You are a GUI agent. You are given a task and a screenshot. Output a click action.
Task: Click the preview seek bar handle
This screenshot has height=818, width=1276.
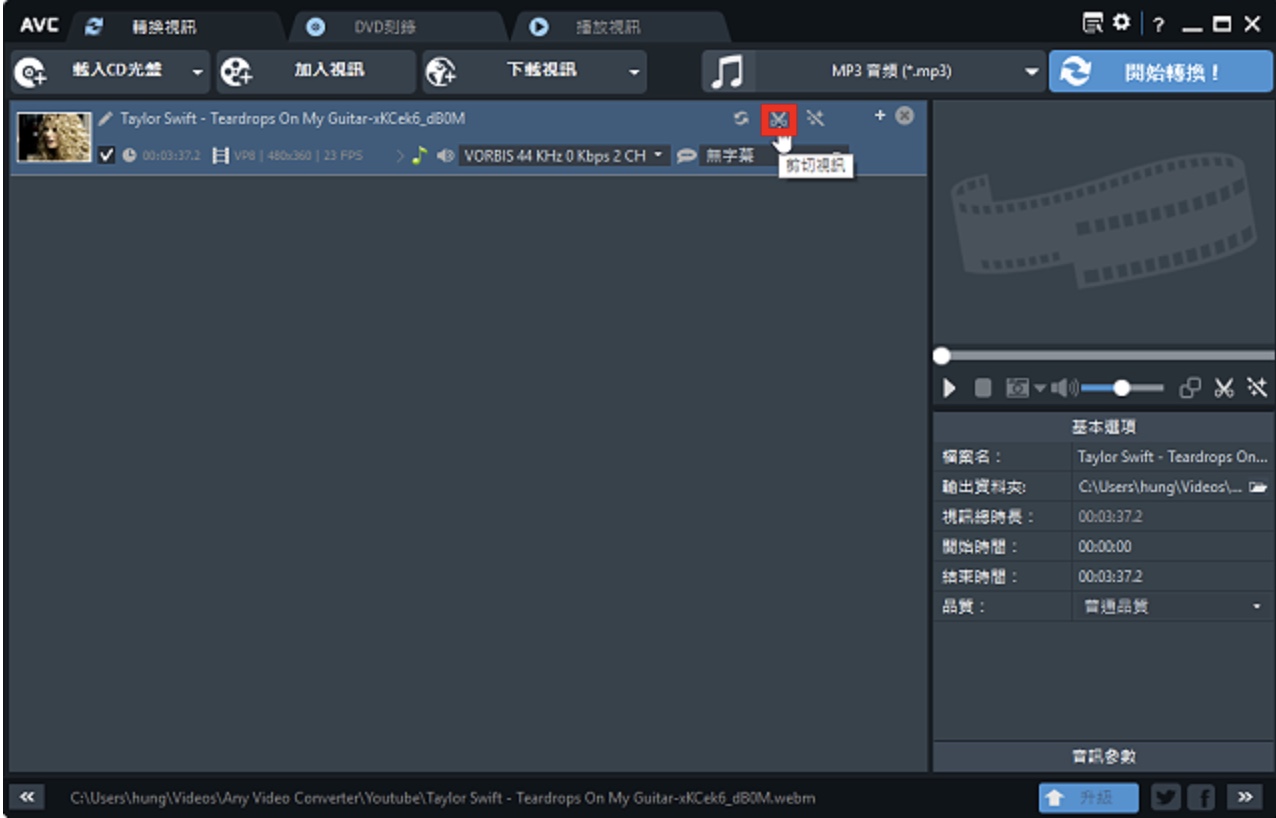click(x=941, y=355)
